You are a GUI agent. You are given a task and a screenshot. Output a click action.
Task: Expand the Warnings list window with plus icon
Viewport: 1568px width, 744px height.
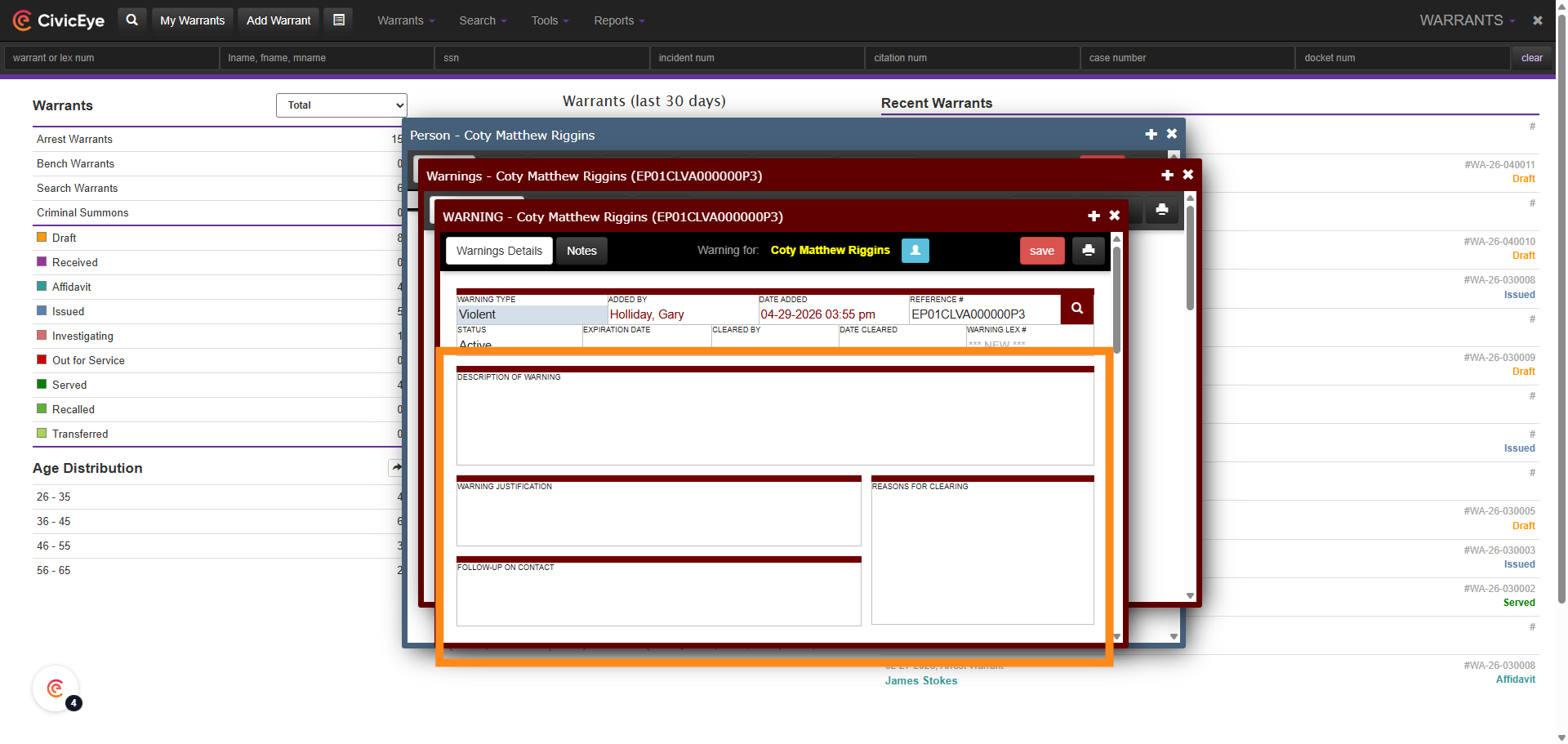coord(1168,175)
